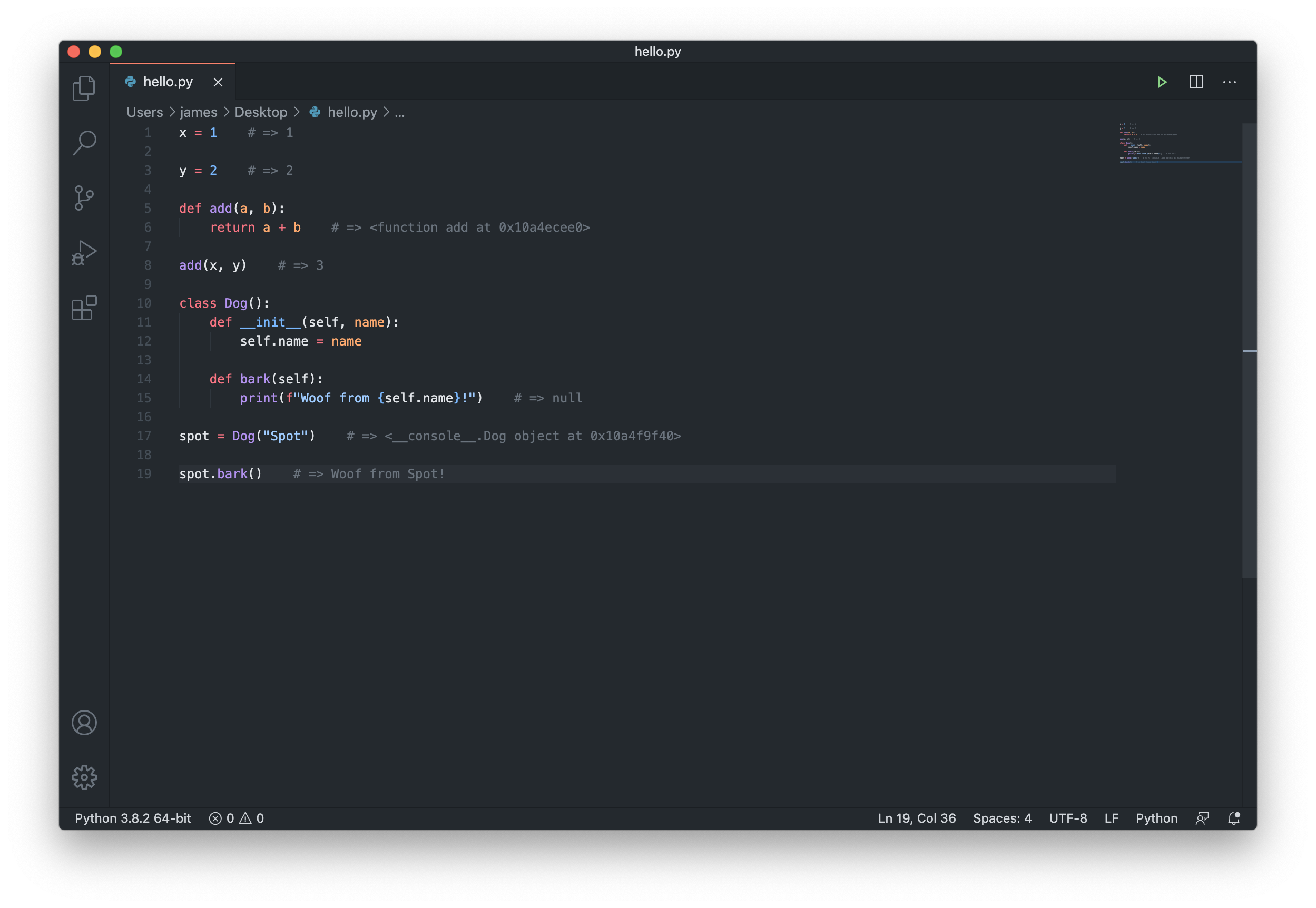
Task: Click comment '# => Woof from Spot!'
Action: [369, 474]
